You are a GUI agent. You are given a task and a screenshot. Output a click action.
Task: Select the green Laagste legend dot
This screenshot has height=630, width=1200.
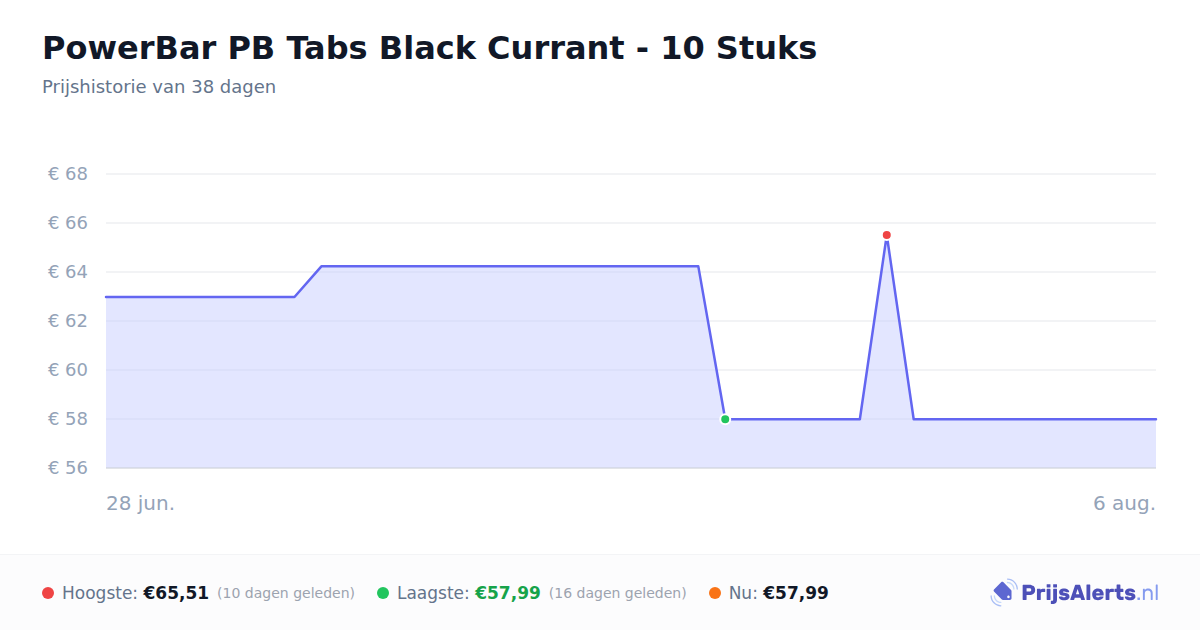(383, 593)
